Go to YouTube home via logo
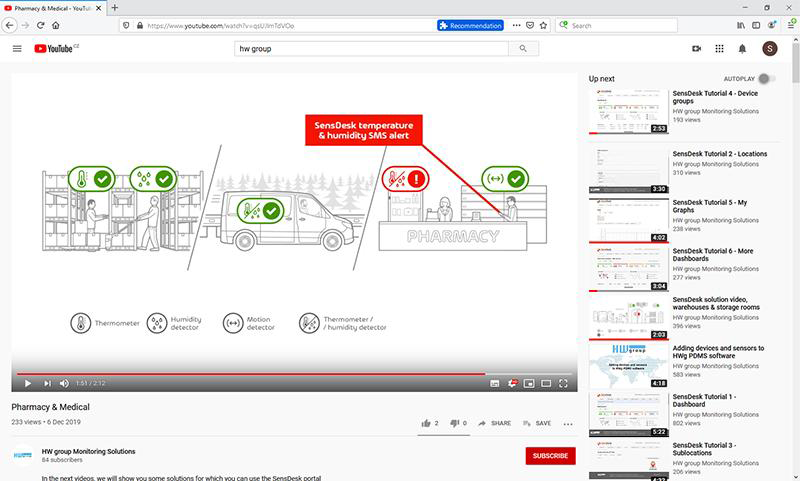Image resolution: width=800 pixels, height=481 pixels. pos(56,48)
